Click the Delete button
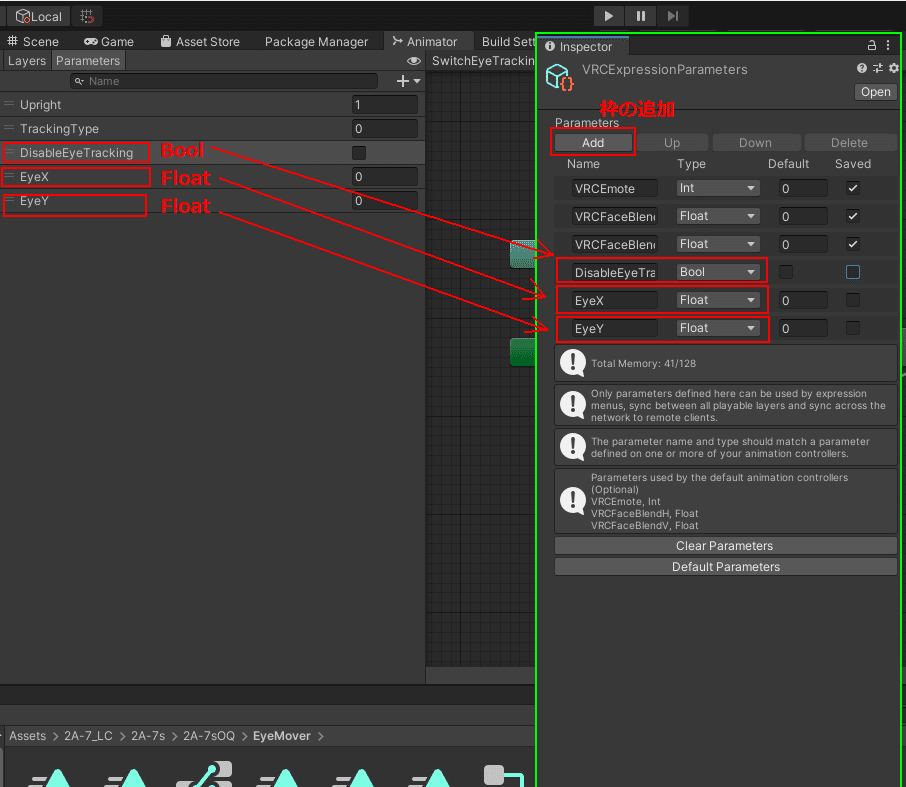 (x=849, y=143)
